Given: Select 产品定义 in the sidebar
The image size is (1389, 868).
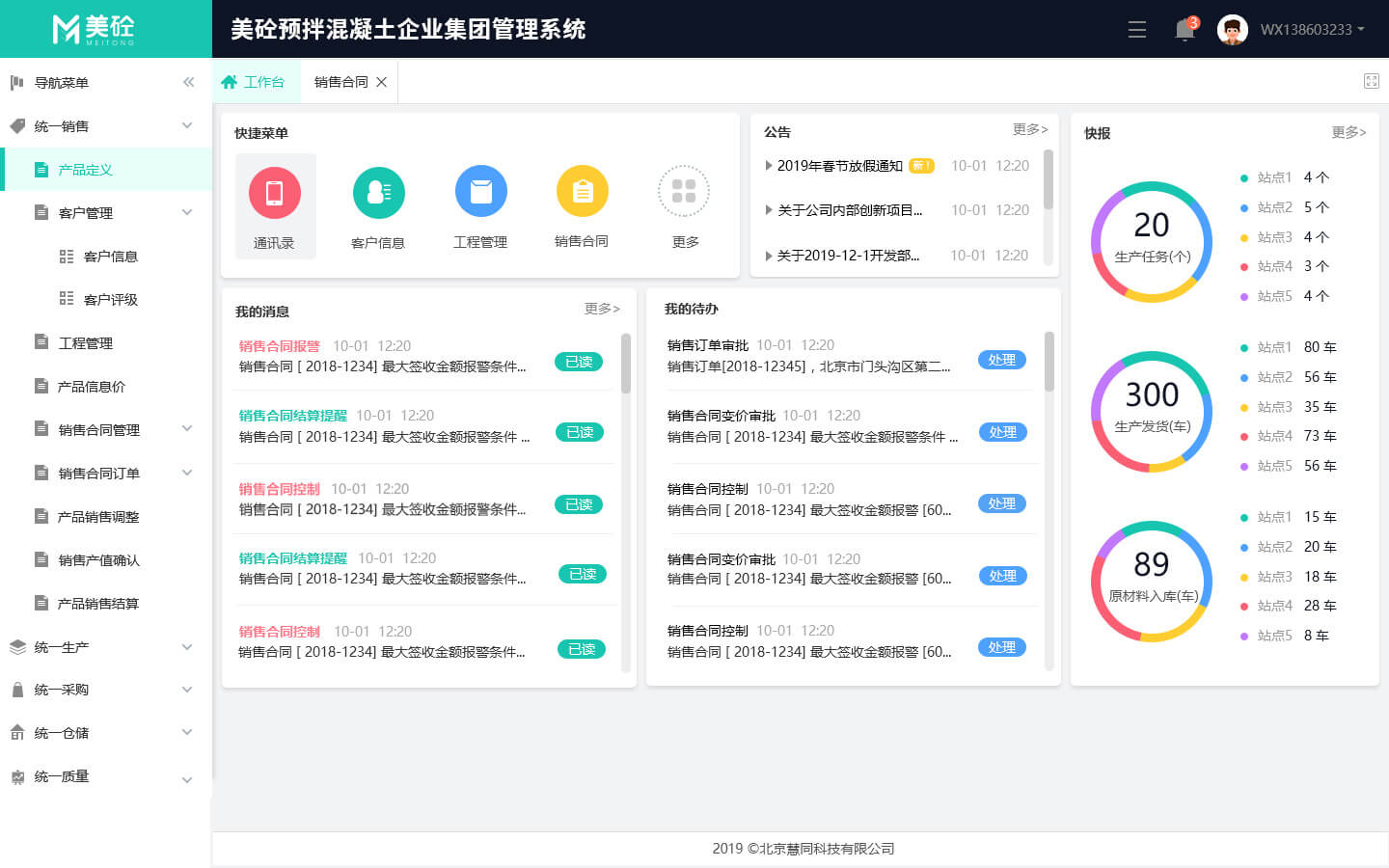Looking at the screenshot, I should tap(86, 170).
